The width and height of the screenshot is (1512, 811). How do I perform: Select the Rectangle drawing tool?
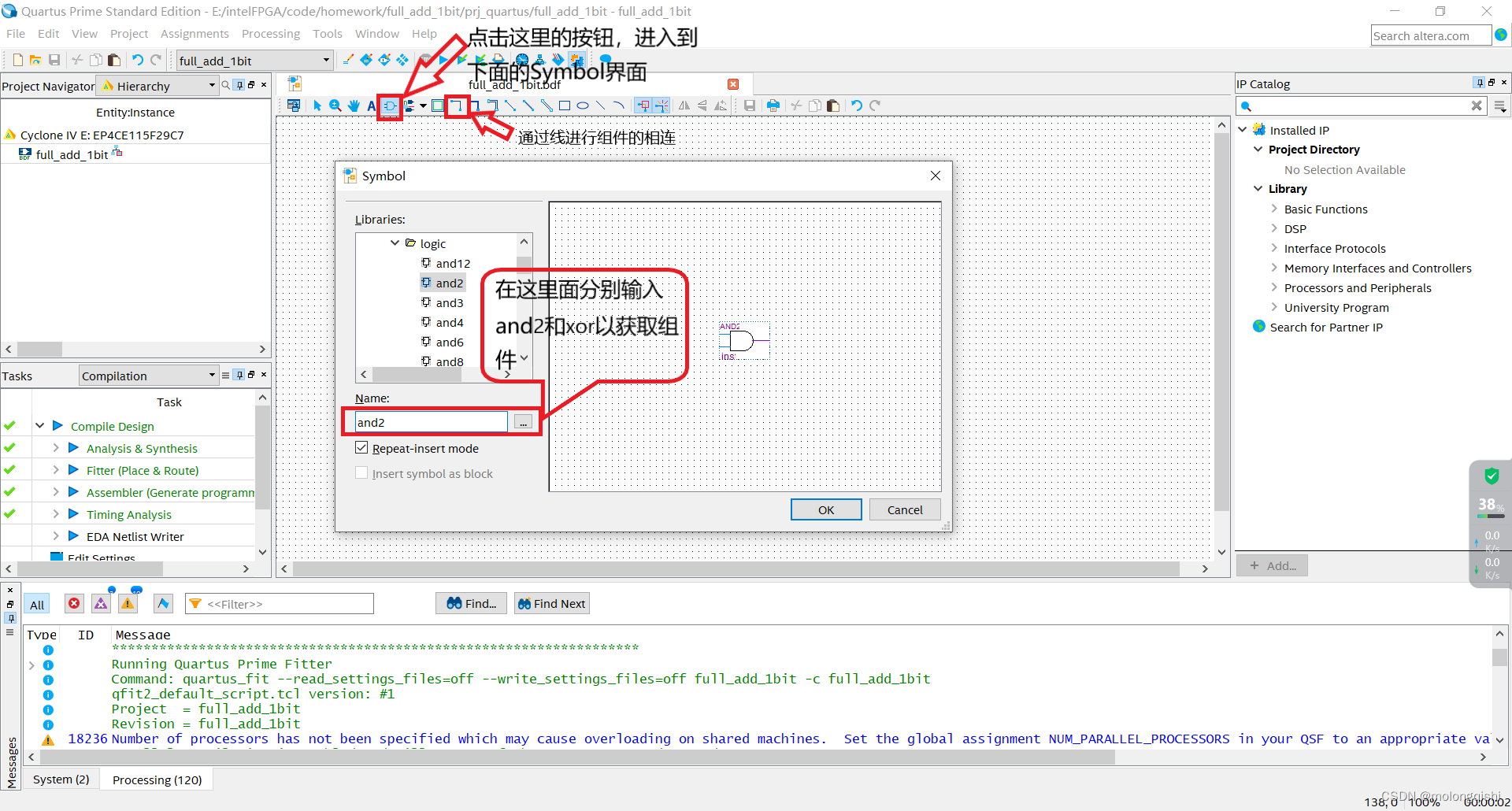564,106
